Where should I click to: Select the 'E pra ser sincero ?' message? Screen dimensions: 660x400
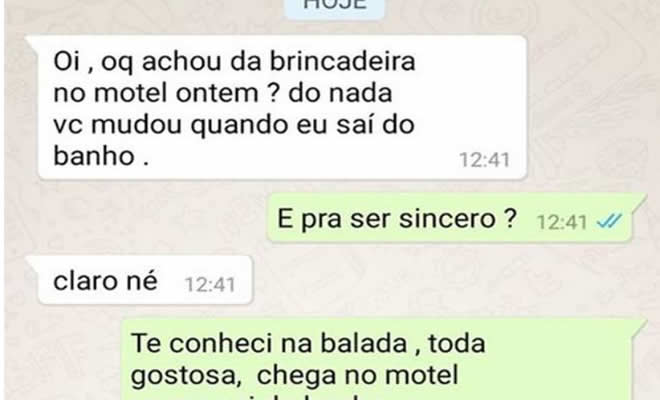coord(450,218)
